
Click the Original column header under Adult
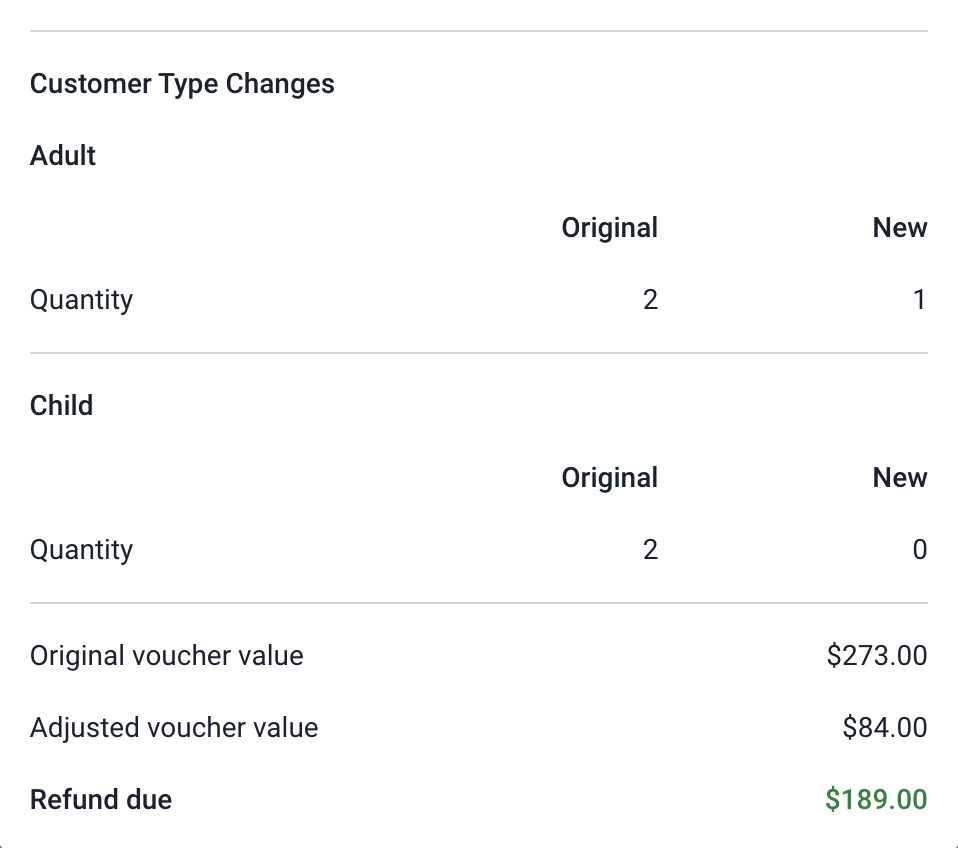pyautogui.click(x=609, y=228)
